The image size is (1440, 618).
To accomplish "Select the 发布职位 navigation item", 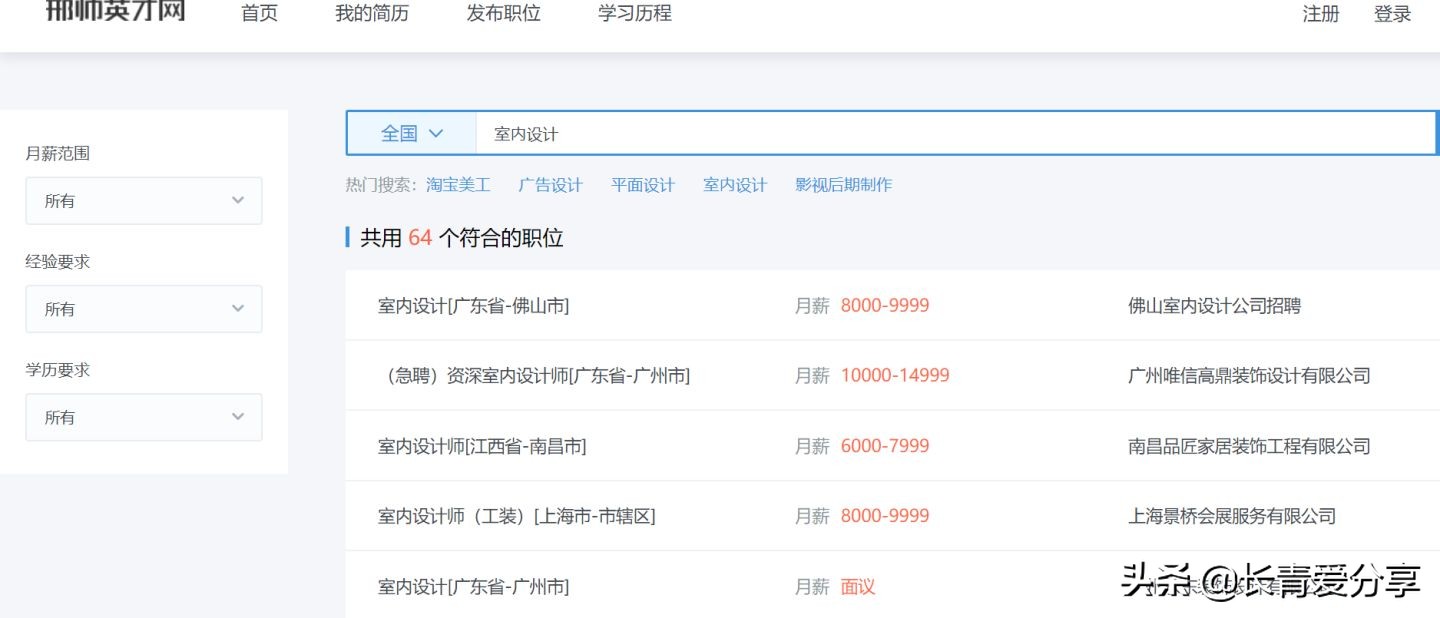I will (x=503, y=13).
